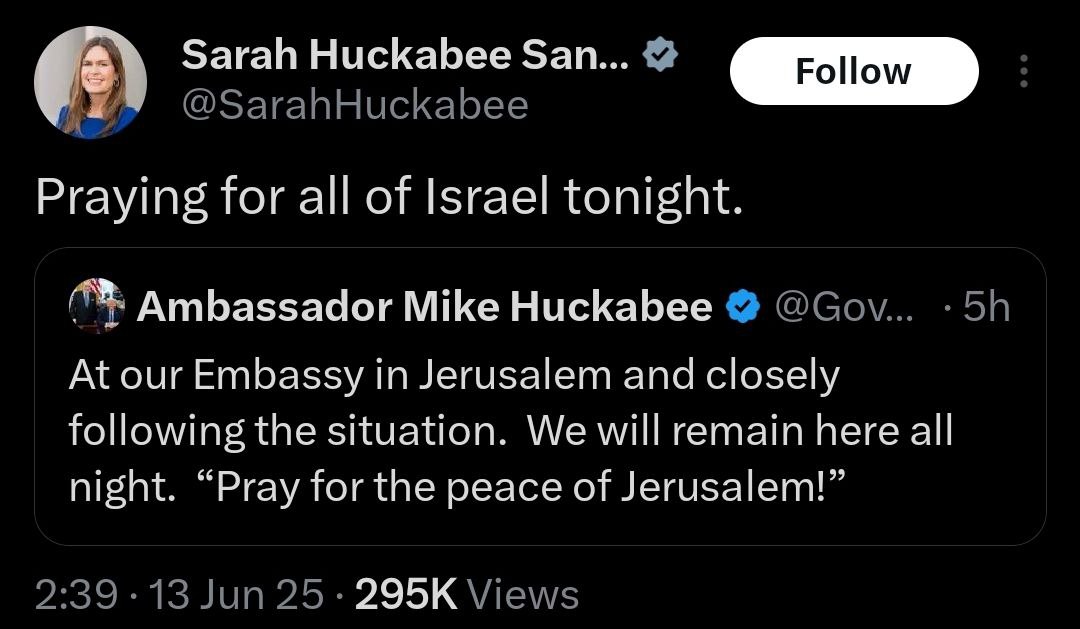This screenshot has height=629, width=1080.
Task: Open the 295K view count
Action: click(x=406, y=595)
